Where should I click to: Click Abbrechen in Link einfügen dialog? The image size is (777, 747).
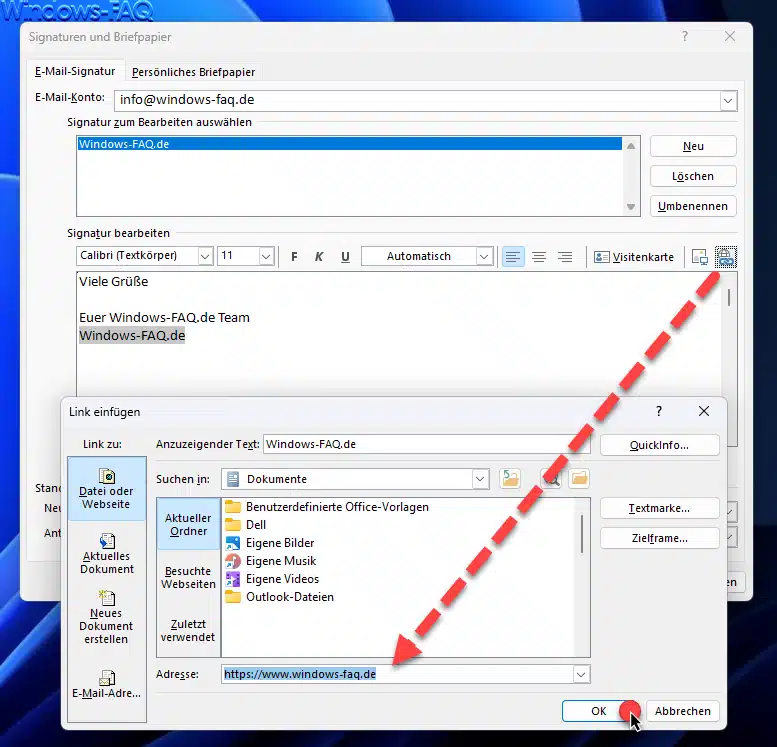tap(682, 711)
